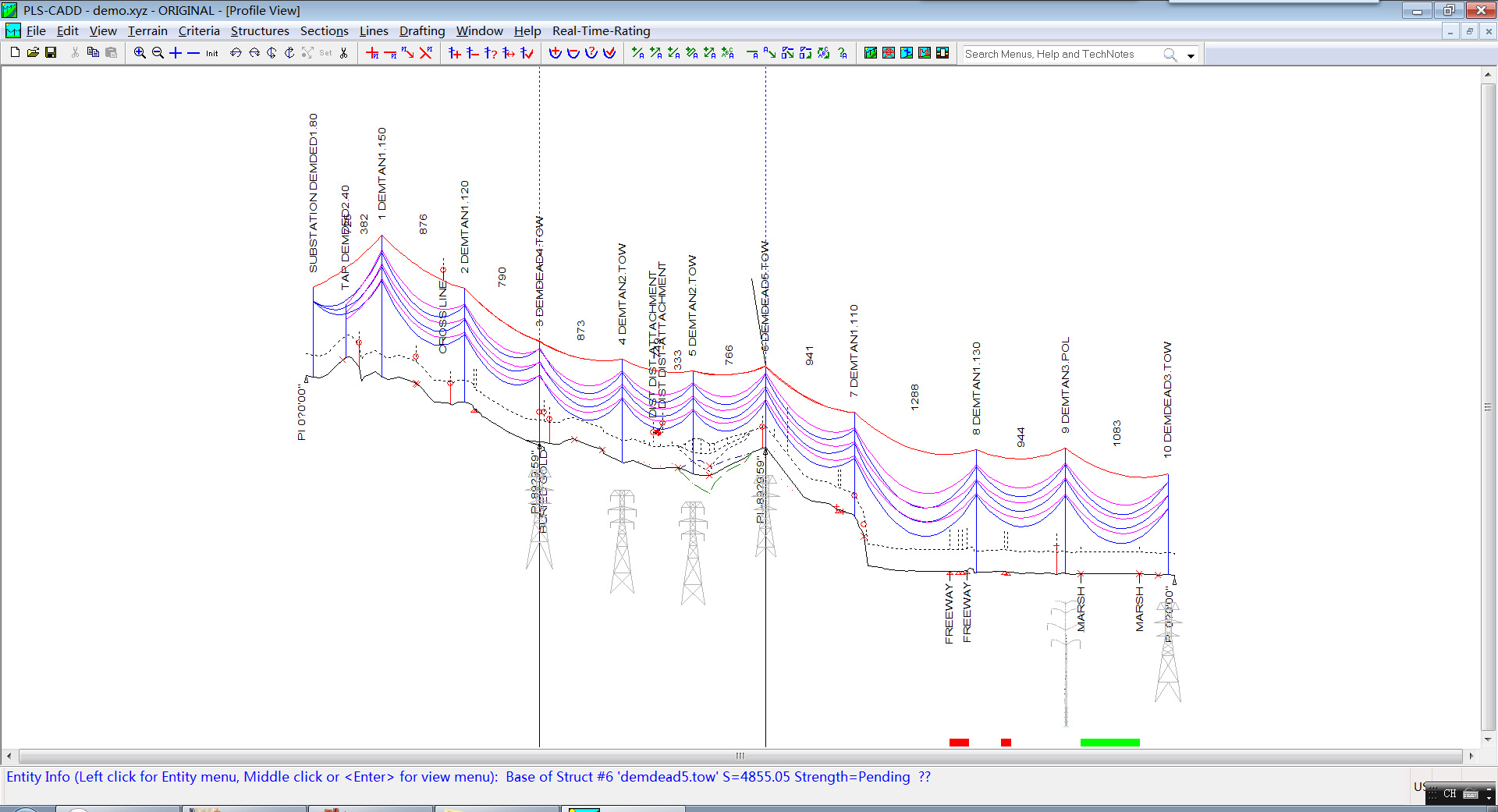Open the Terrain menu
The height and width of the screenshot is (812, 1498).
[x=147, y=31]
